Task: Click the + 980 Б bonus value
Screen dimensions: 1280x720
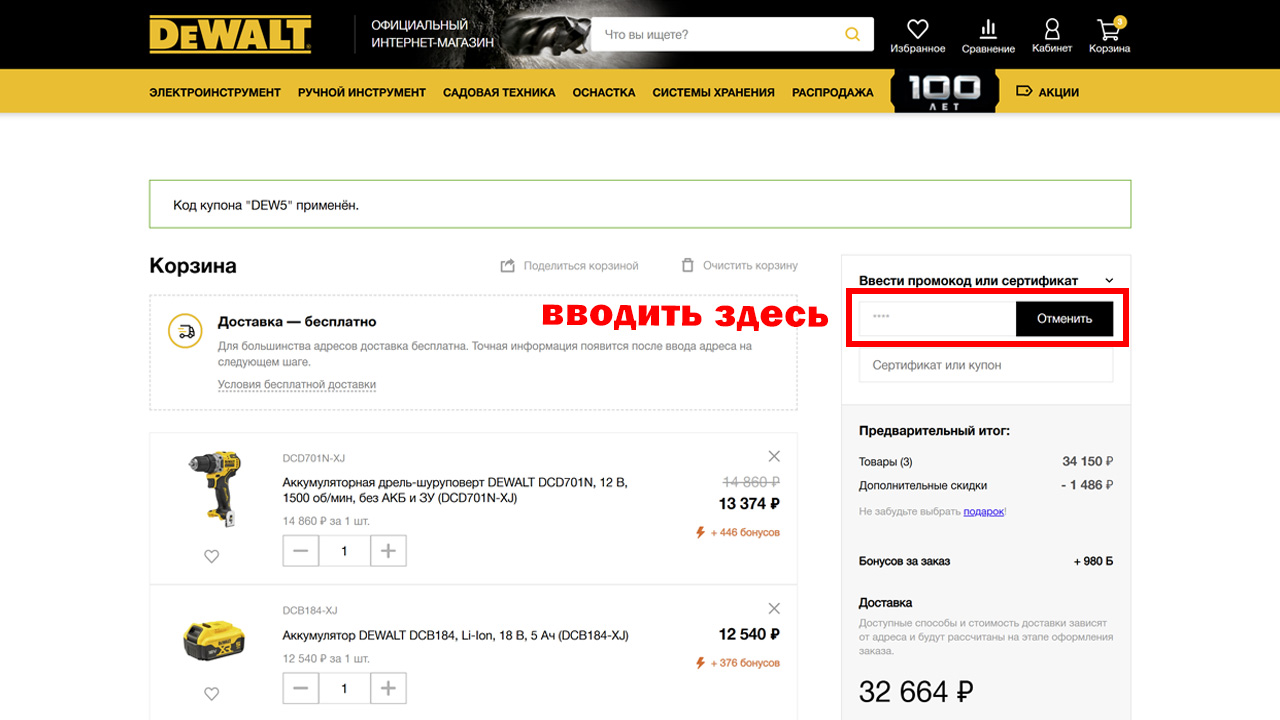Action: click(1093, 561)
